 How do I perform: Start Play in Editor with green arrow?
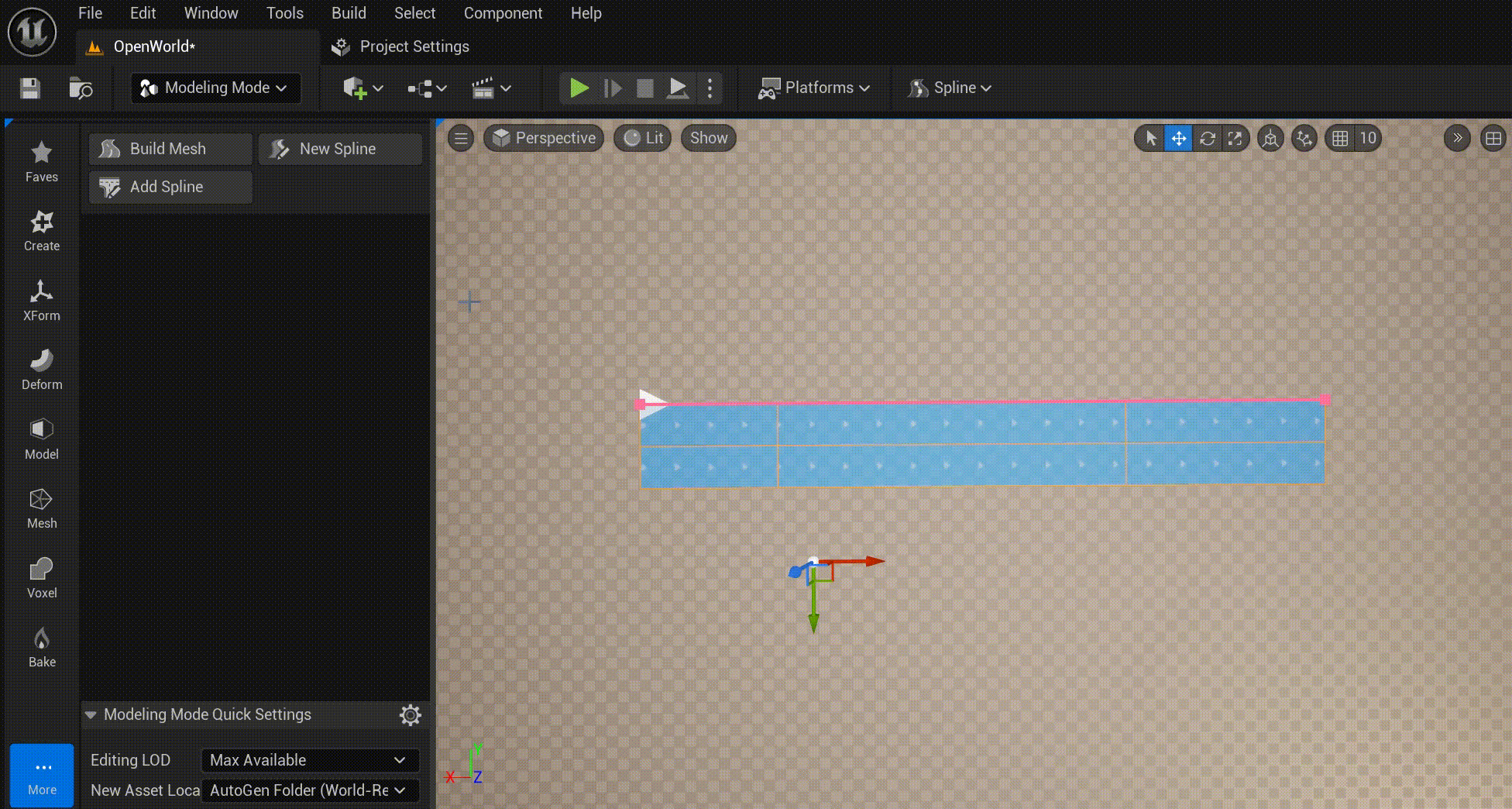(x=579, y=88)
